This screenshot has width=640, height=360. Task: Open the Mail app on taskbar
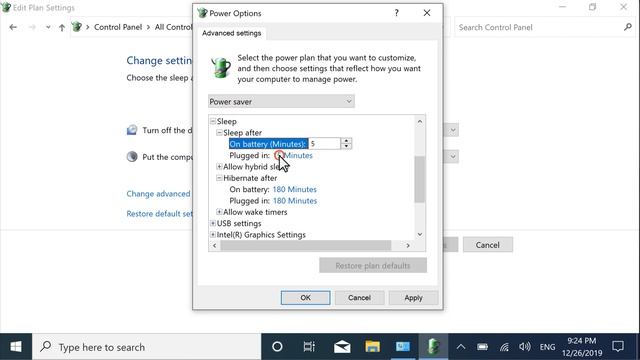point(342,347)
